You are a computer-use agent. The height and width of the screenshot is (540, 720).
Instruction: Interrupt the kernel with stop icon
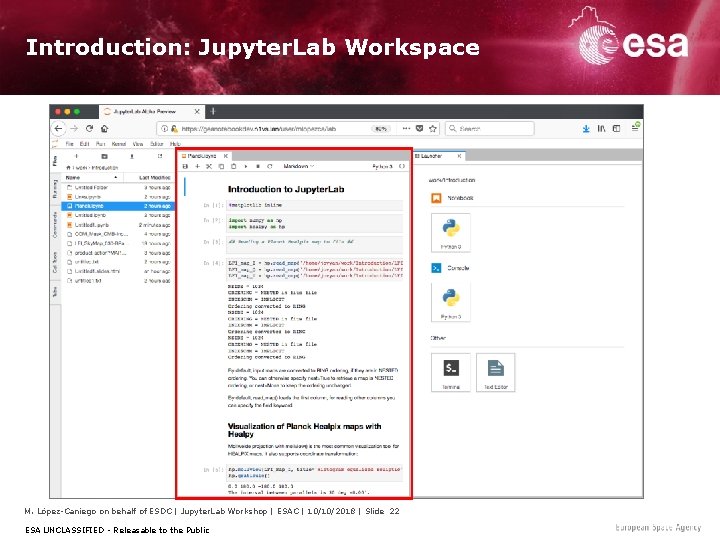click(258, 166)
